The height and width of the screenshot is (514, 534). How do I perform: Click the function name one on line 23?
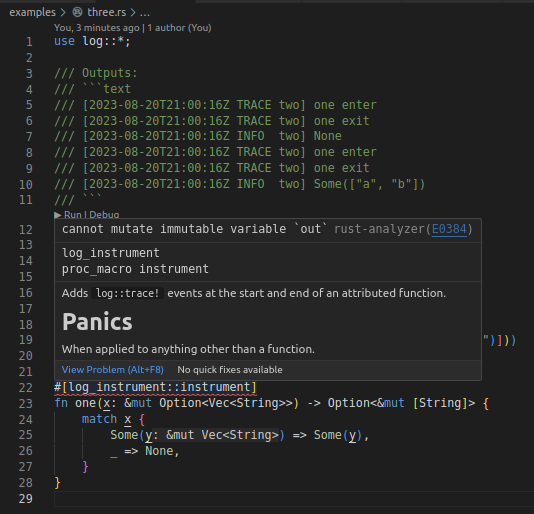85,403
